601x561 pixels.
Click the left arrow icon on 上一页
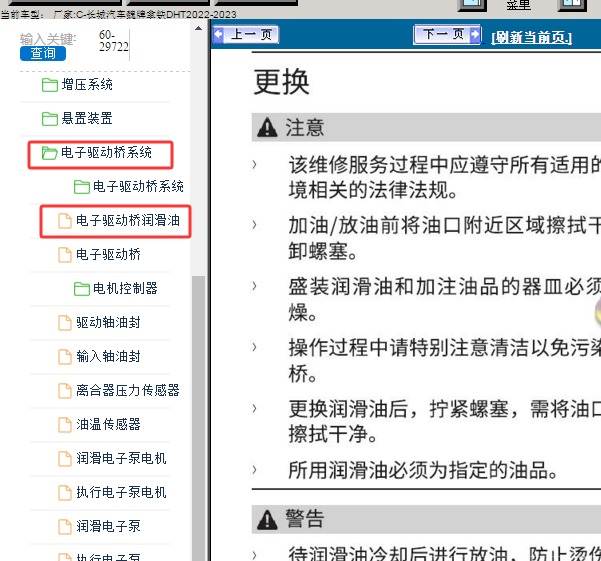point(219,34)
